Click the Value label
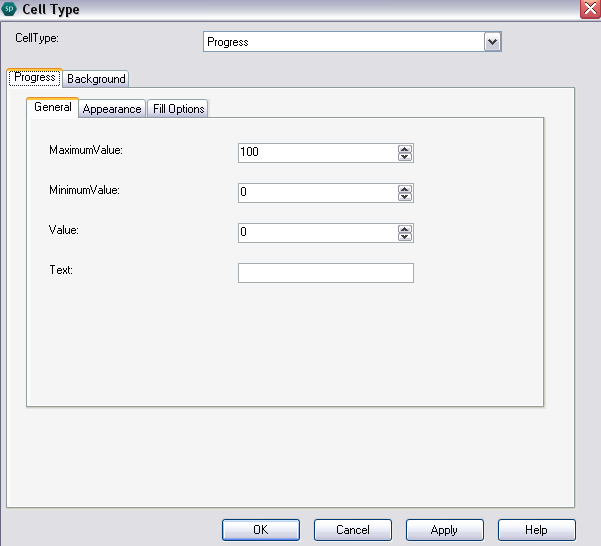 64,230
